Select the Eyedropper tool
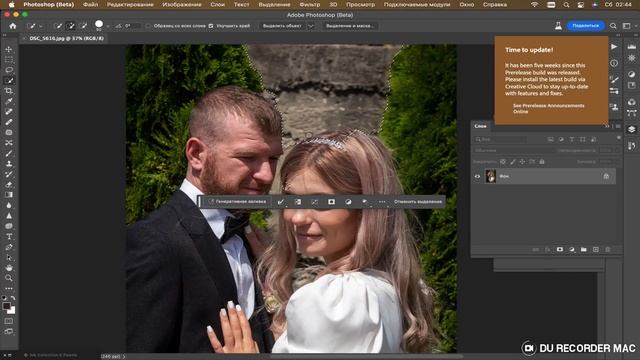 click(x=9, y=101)
